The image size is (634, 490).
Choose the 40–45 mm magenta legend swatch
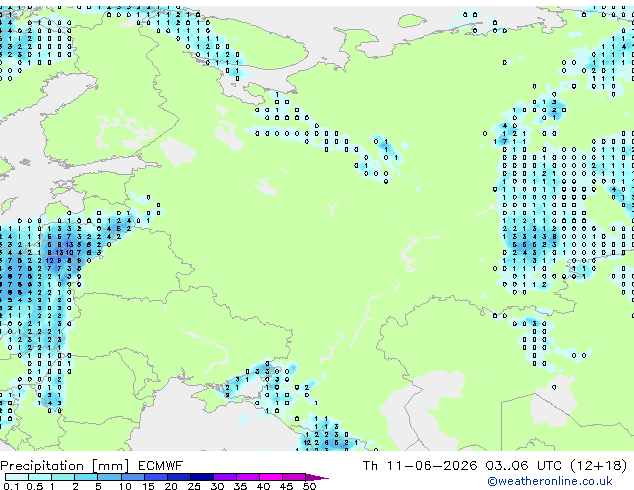(x=271, y=477)
